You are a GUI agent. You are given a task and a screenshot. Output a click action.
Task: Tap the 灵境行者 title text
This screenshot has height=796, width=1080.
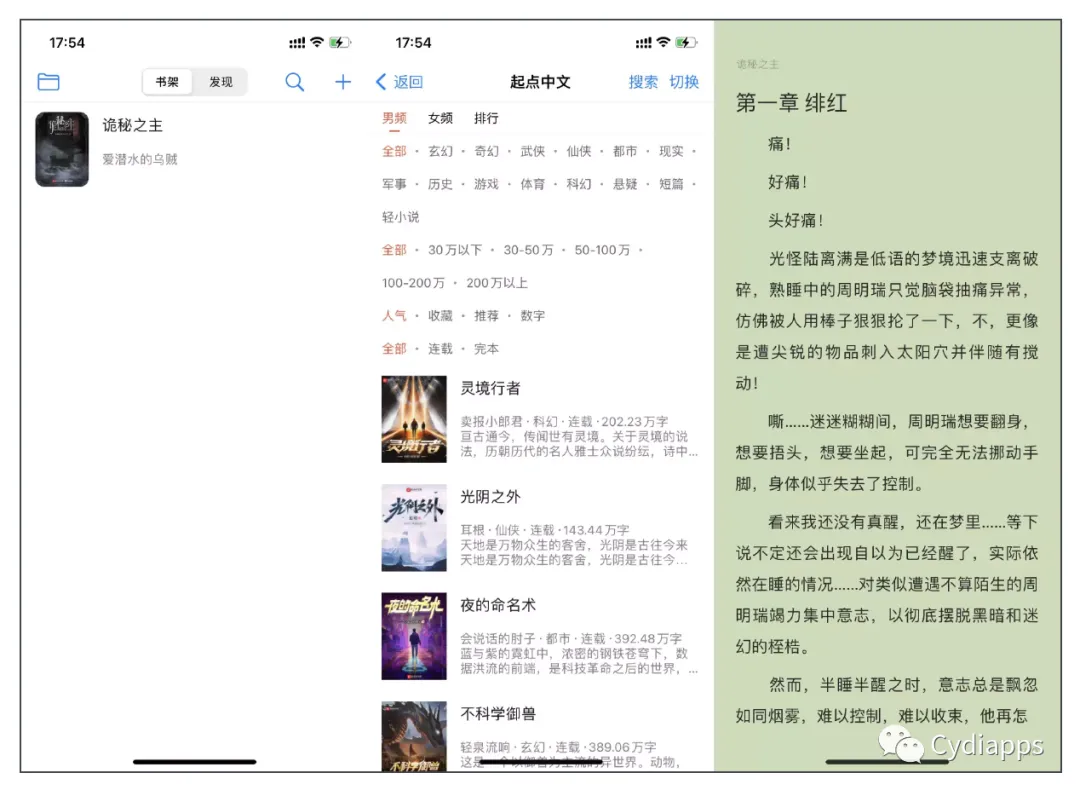(x=490, y=388)
